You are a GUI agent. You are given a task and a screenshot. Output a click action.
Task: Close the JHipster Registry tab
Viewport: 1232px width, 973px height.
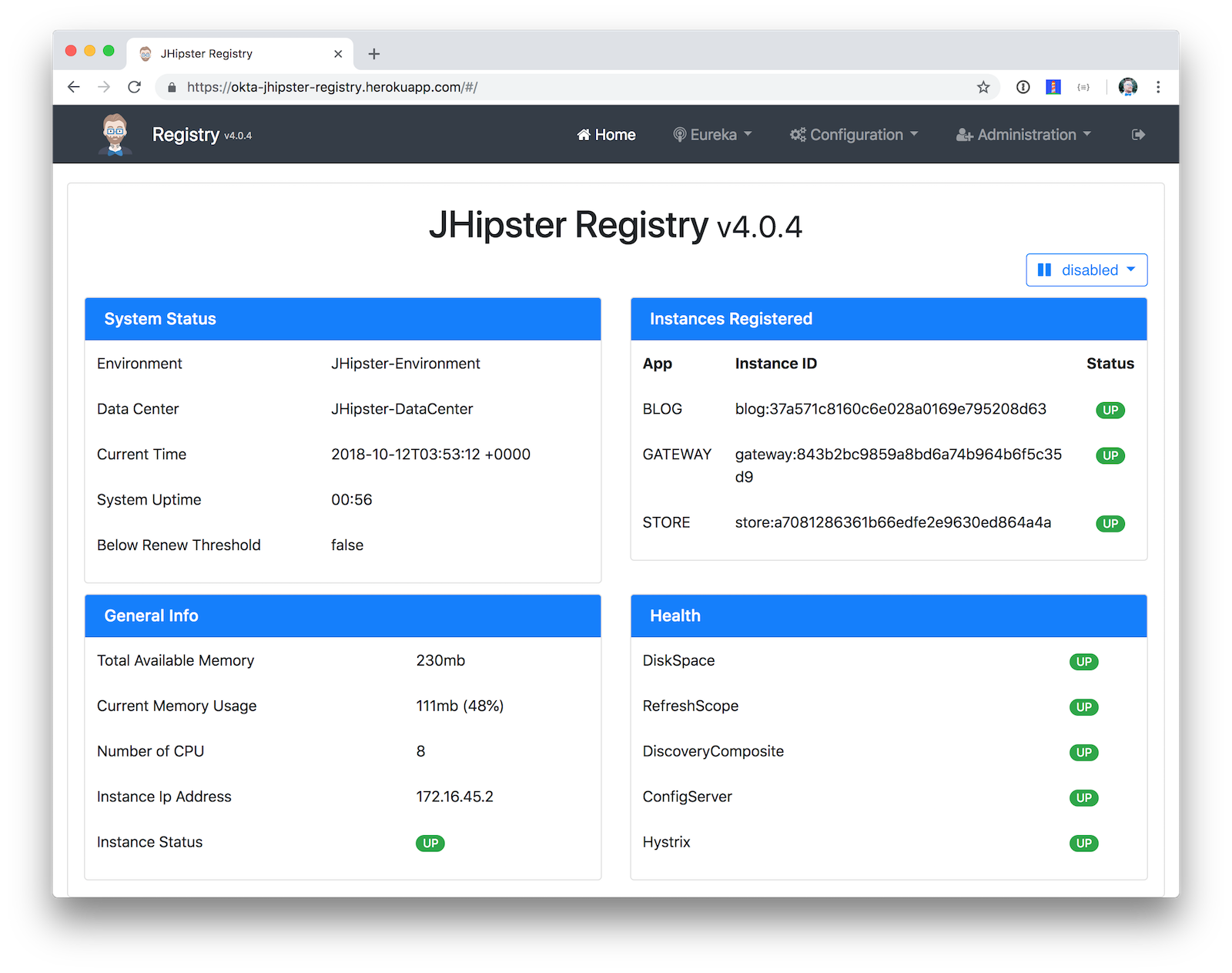point(338,54)
